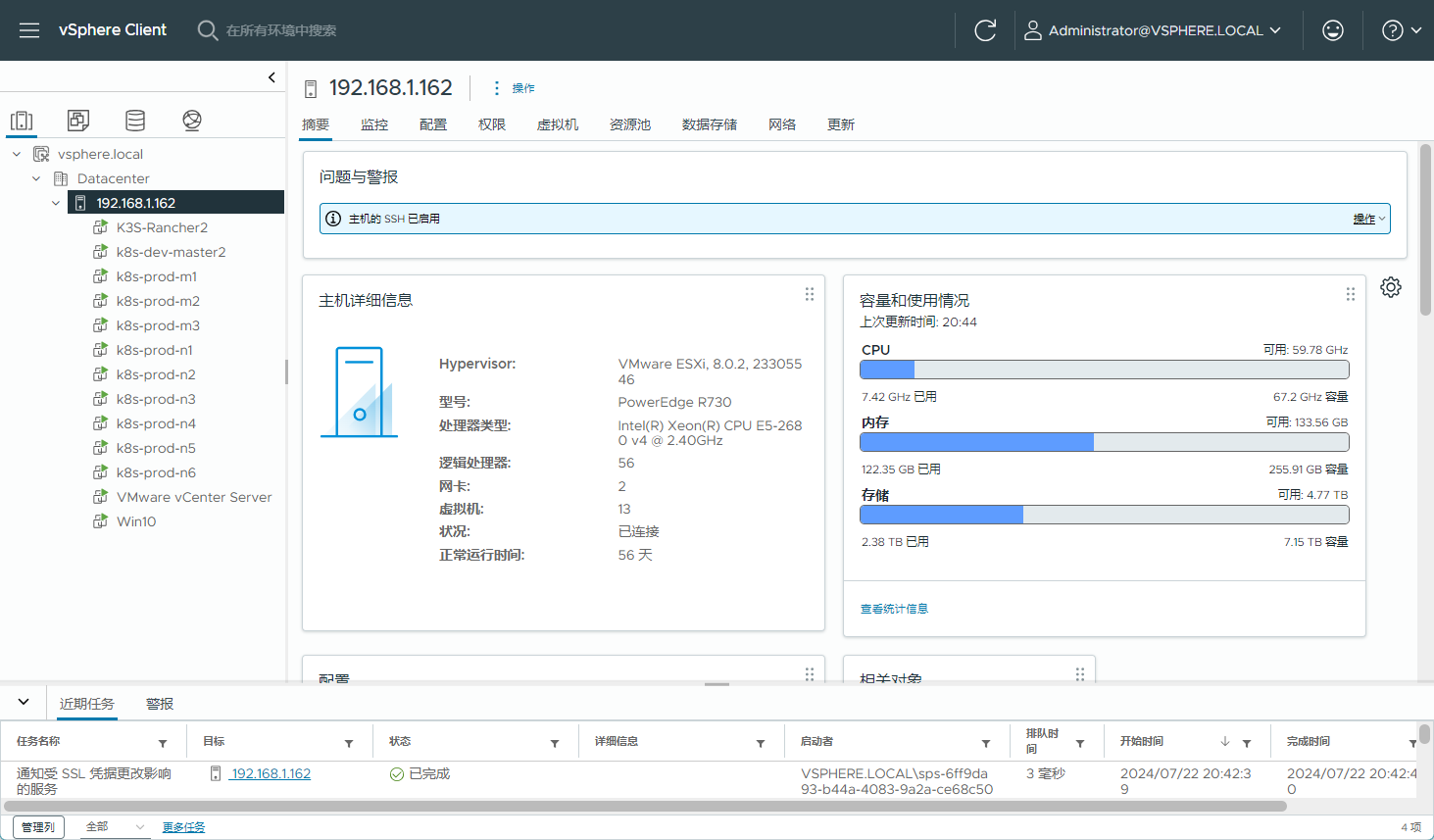Switch to Hosts and Clusters view icon
This screenshot has height=840, width=1434.
[x=22, y=121]
